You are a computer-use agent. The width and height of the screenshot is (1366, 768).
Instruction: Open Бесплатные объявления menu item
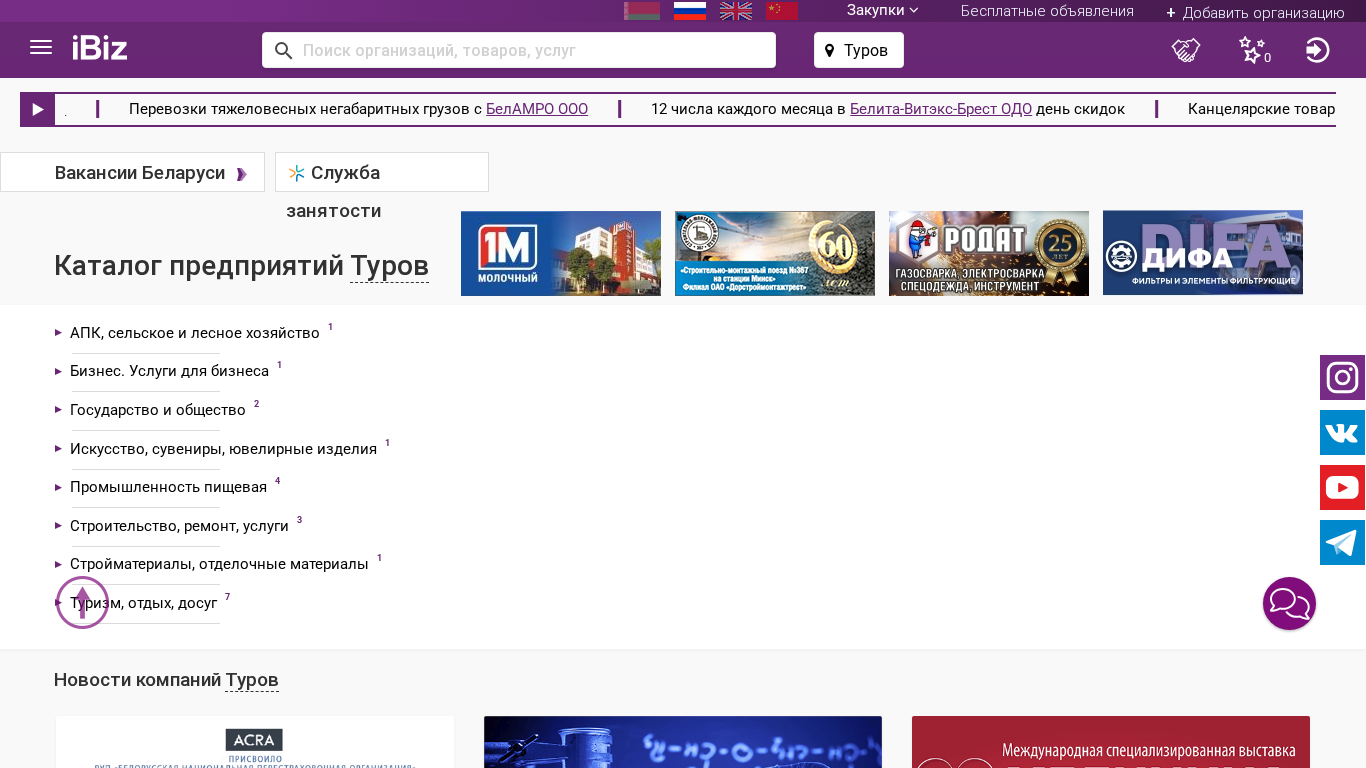tap(1047, 11)
